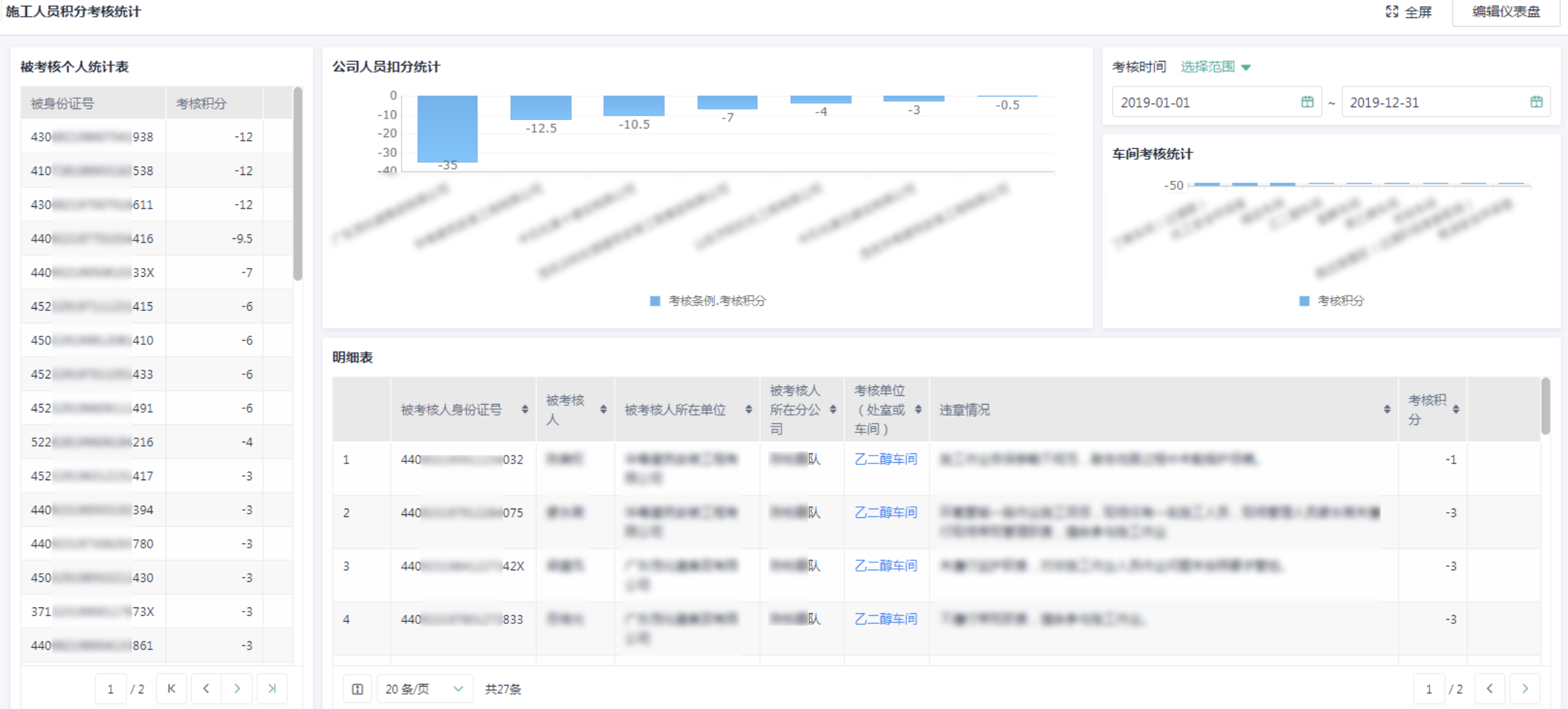The height and width of the screenshot is (709, 1568).
Task: Click legend swatch 考核条例.考核积分
Action: (x=655, y=301)
